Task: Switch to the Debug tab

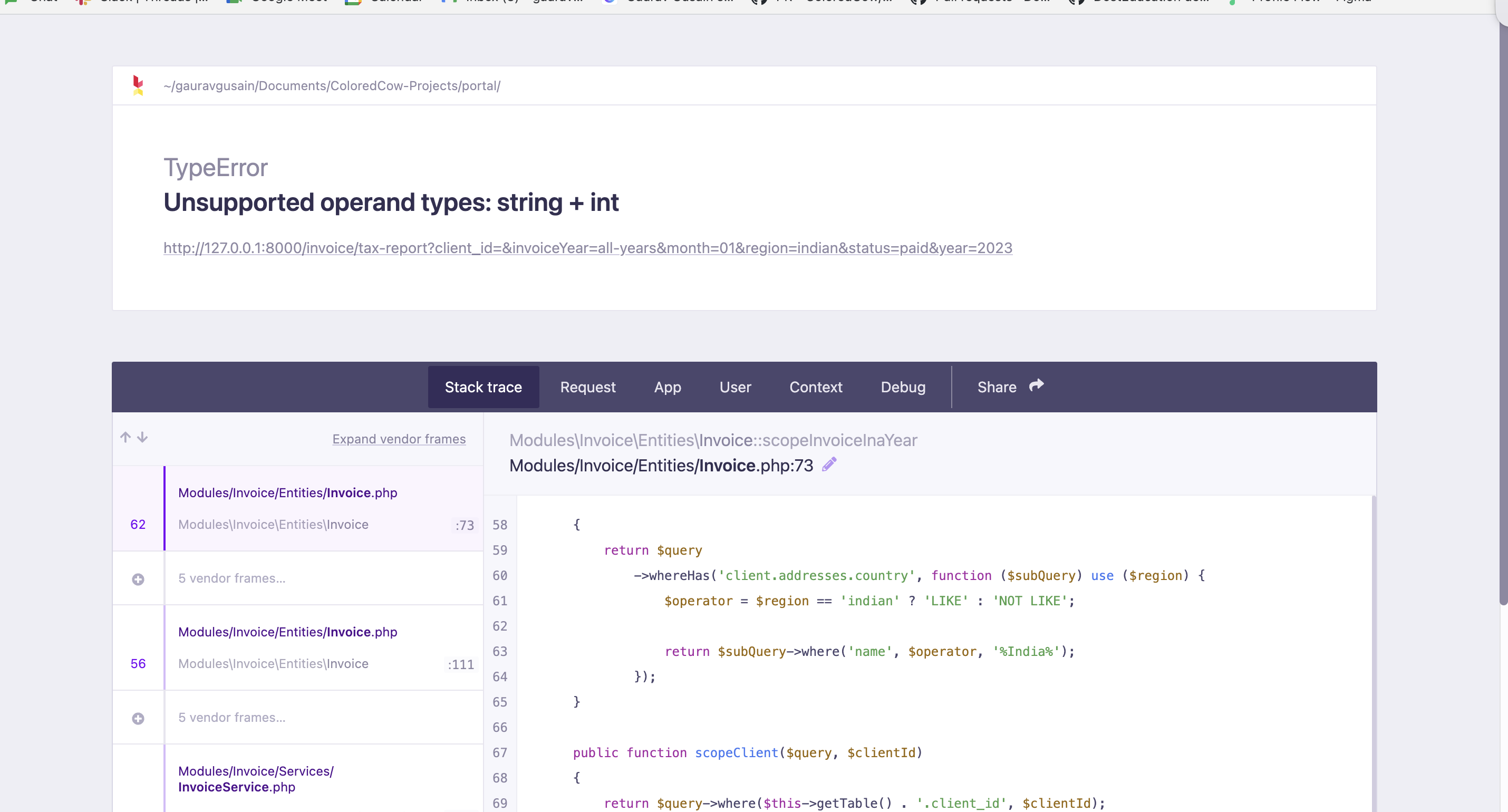Action: 903,386
